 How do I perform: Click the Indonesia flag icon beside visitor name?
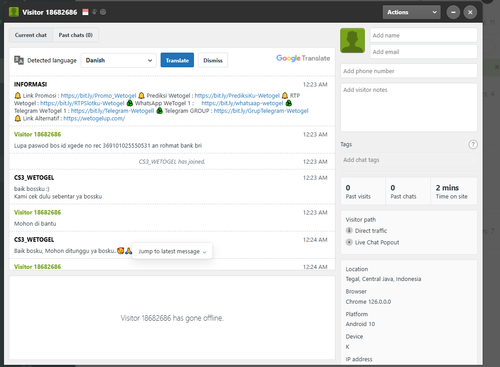85,12
